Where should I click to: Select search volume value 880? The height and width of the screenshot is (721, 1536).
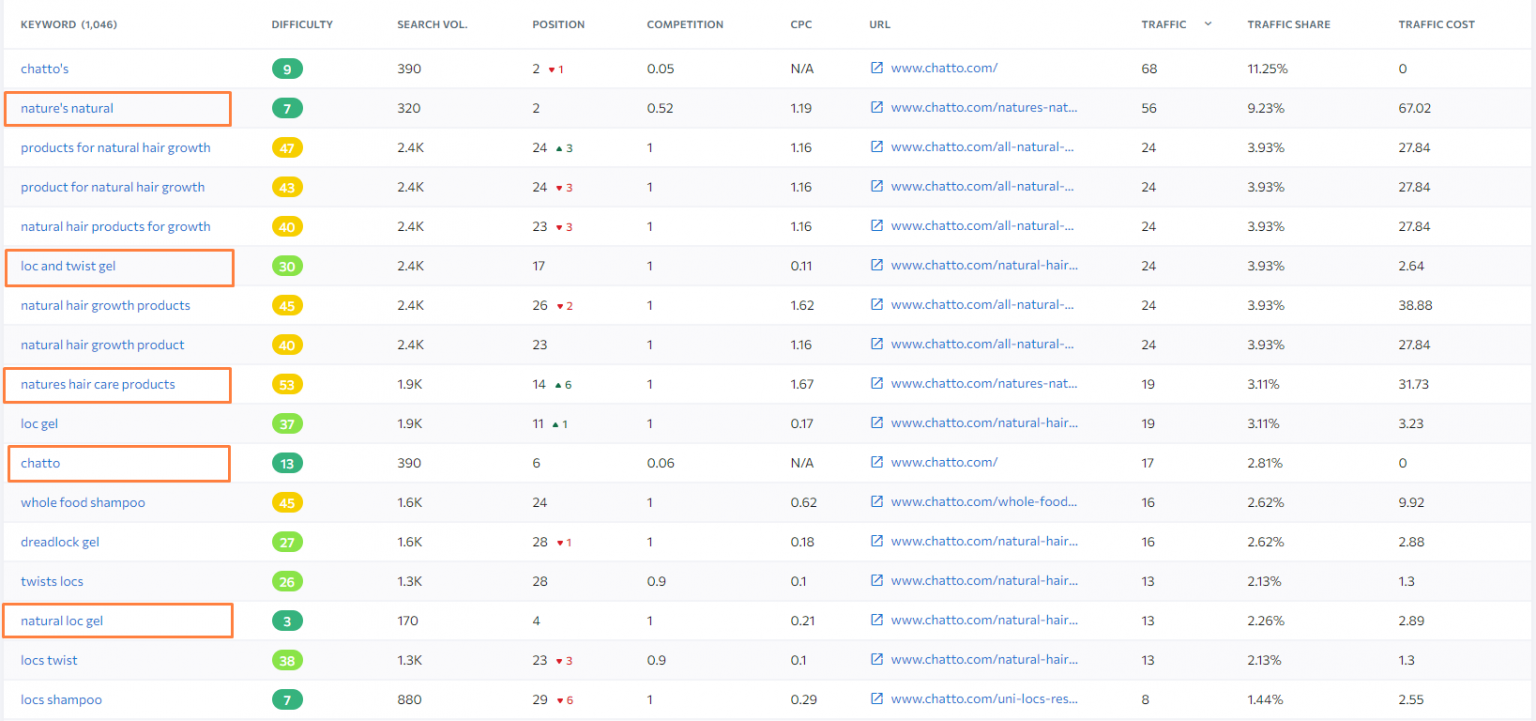coord(409,699)
